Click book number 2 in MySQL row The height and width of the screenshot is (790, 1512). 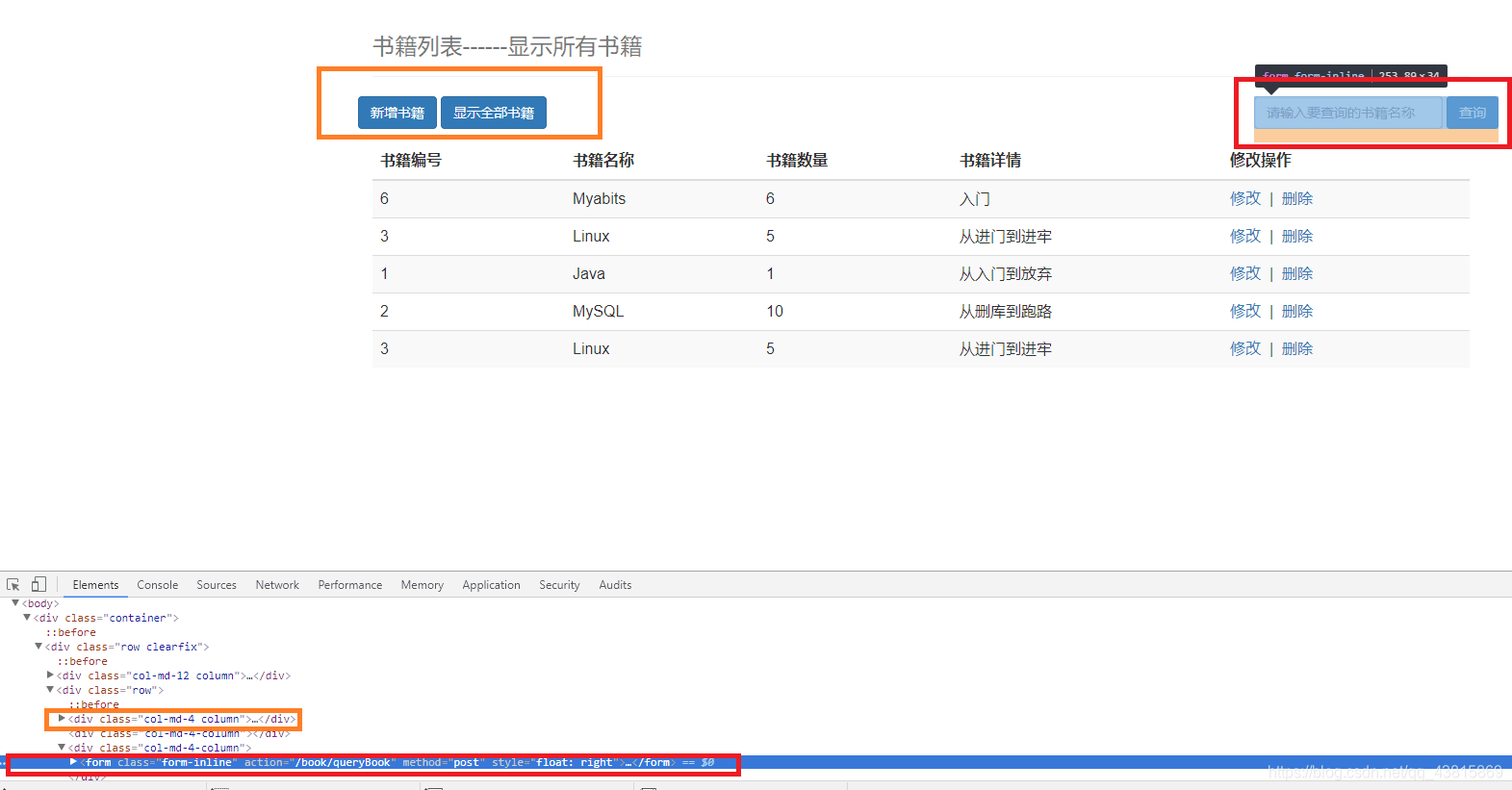coord(384,311)
